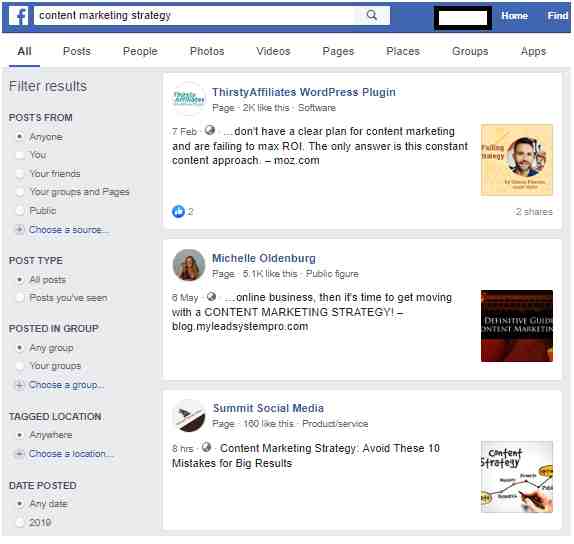Screen dimensions: 574x544
Task: Click the magnifying glass search icon
Action: 372,15
